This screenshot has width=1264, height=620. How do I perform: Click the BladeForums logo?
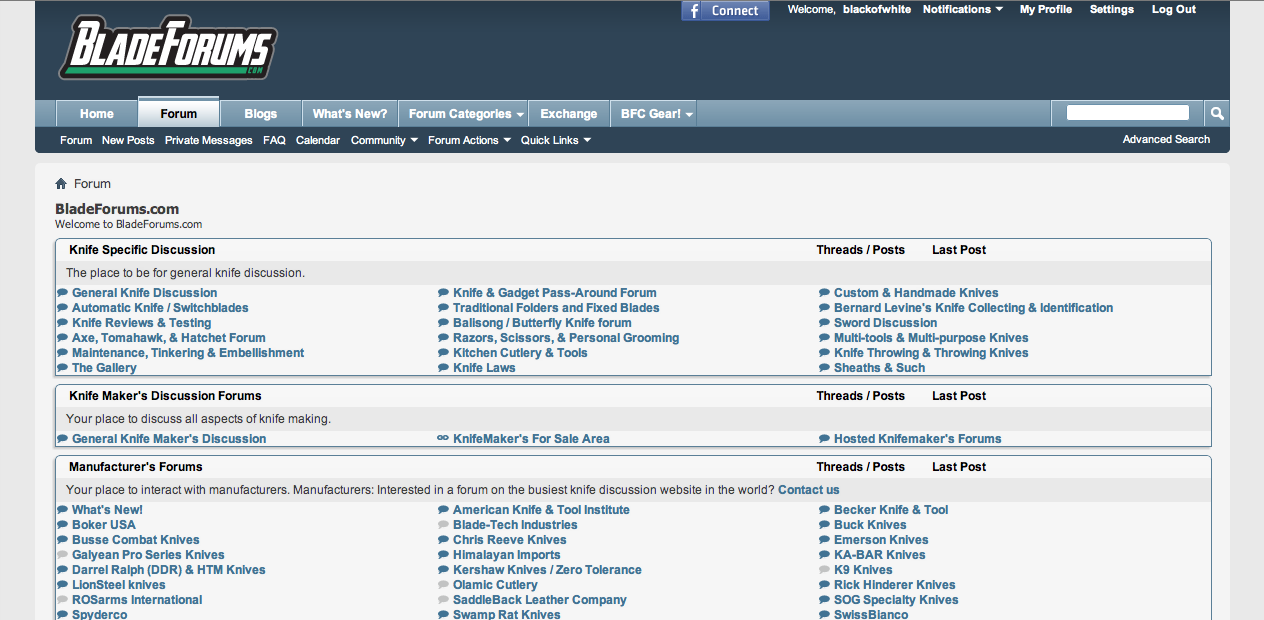pos(167,49)
